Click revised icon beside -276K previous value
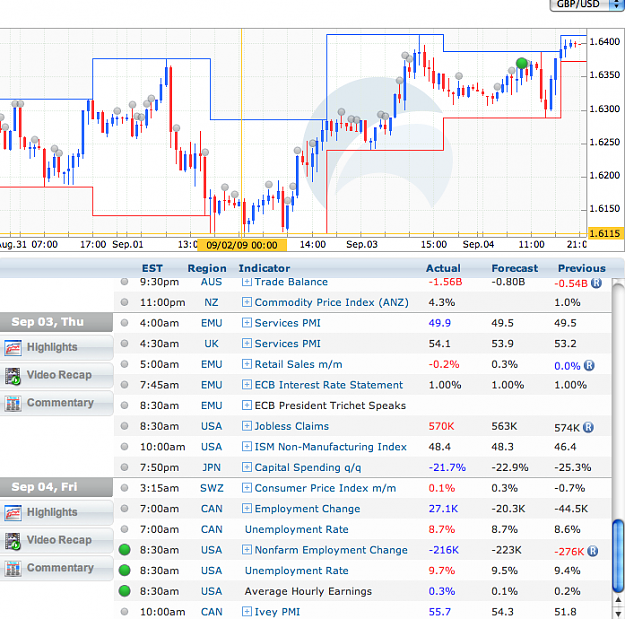 tap(592, 551)
